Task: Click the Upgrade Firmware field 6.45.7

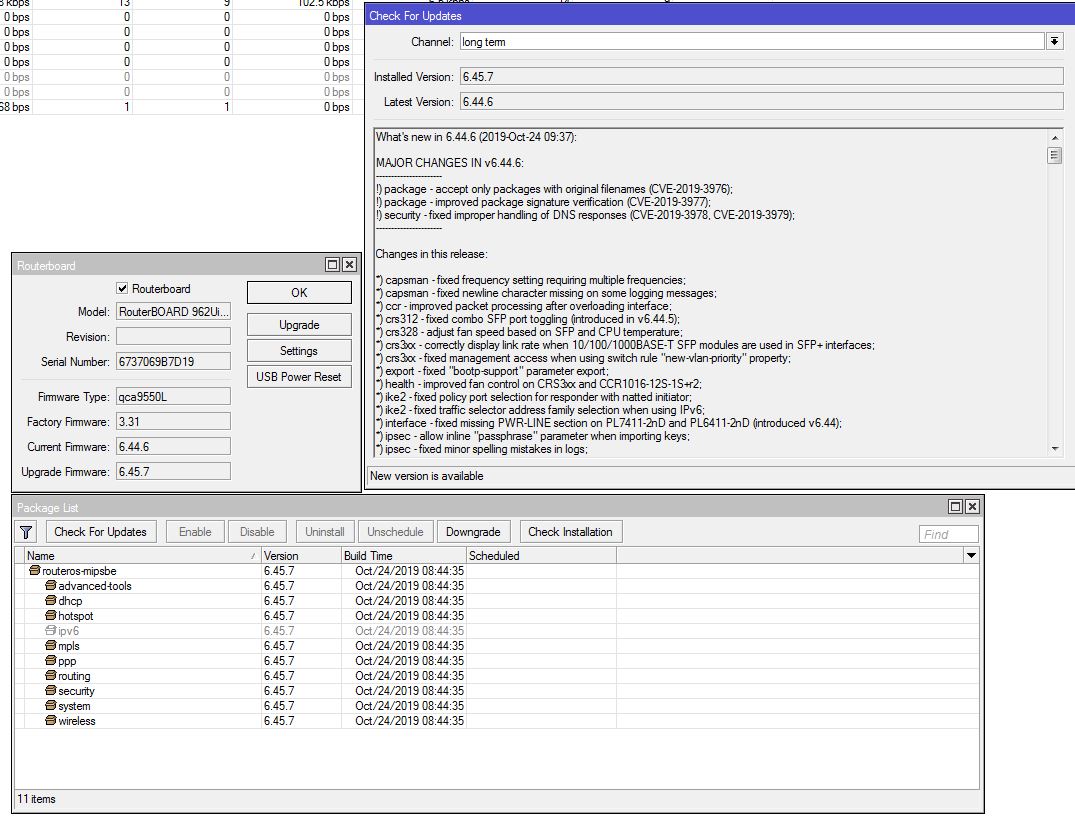Action: 173,472
